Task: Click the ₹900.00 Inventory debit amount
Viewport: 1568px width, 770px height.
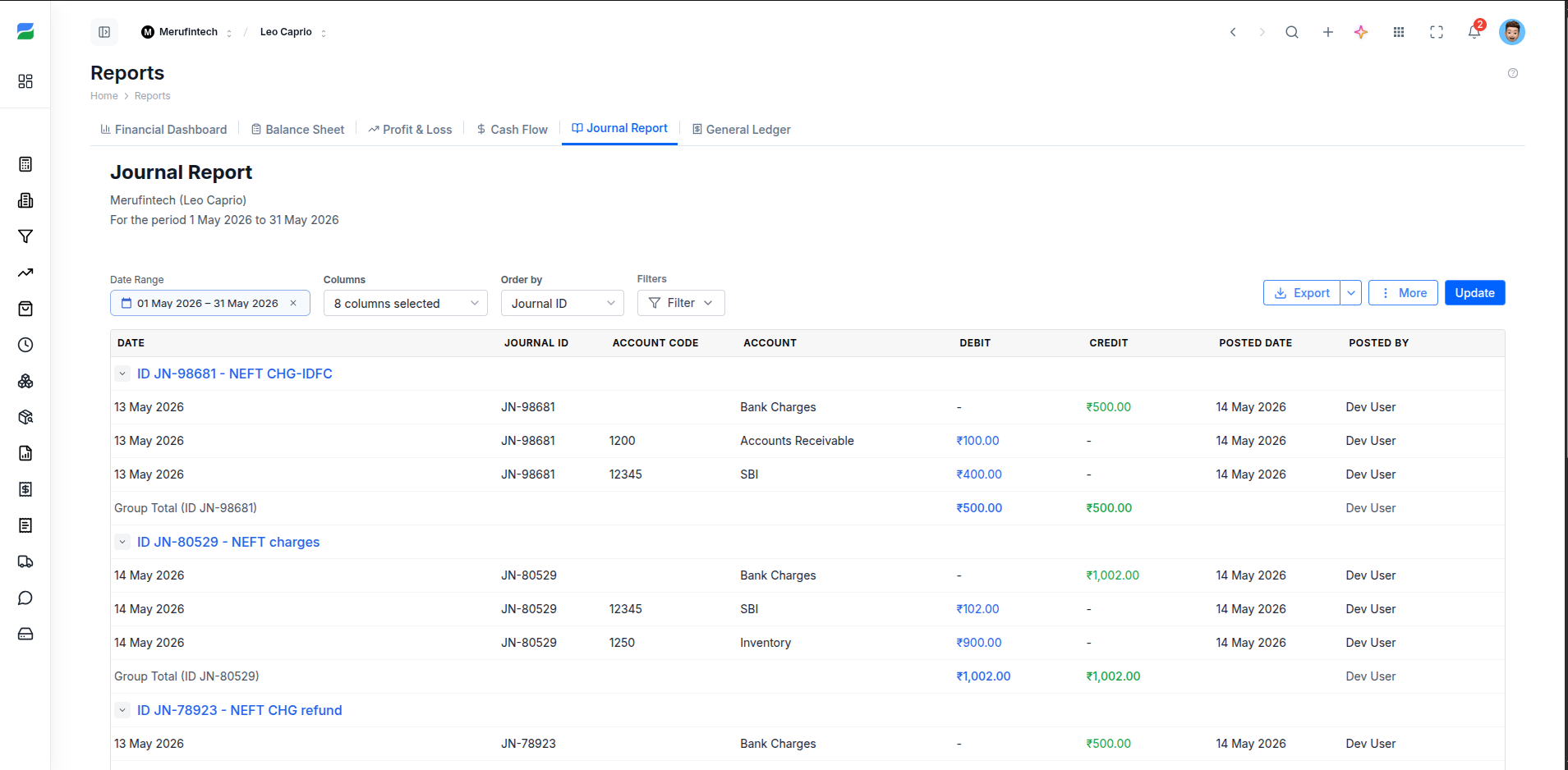Action: [979, 643]
